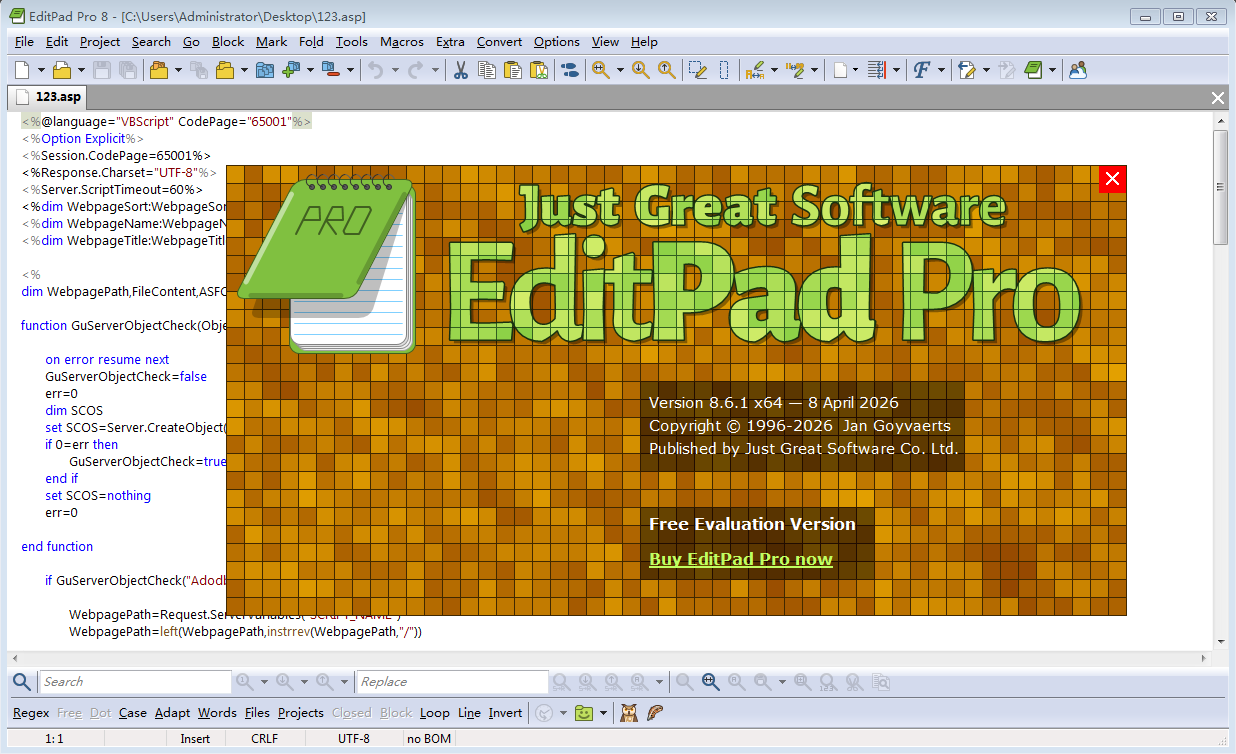The width and height of the screenshot is (1236, 754).
Task: Click the Open file folder icon
Action: tap(62, 70)
